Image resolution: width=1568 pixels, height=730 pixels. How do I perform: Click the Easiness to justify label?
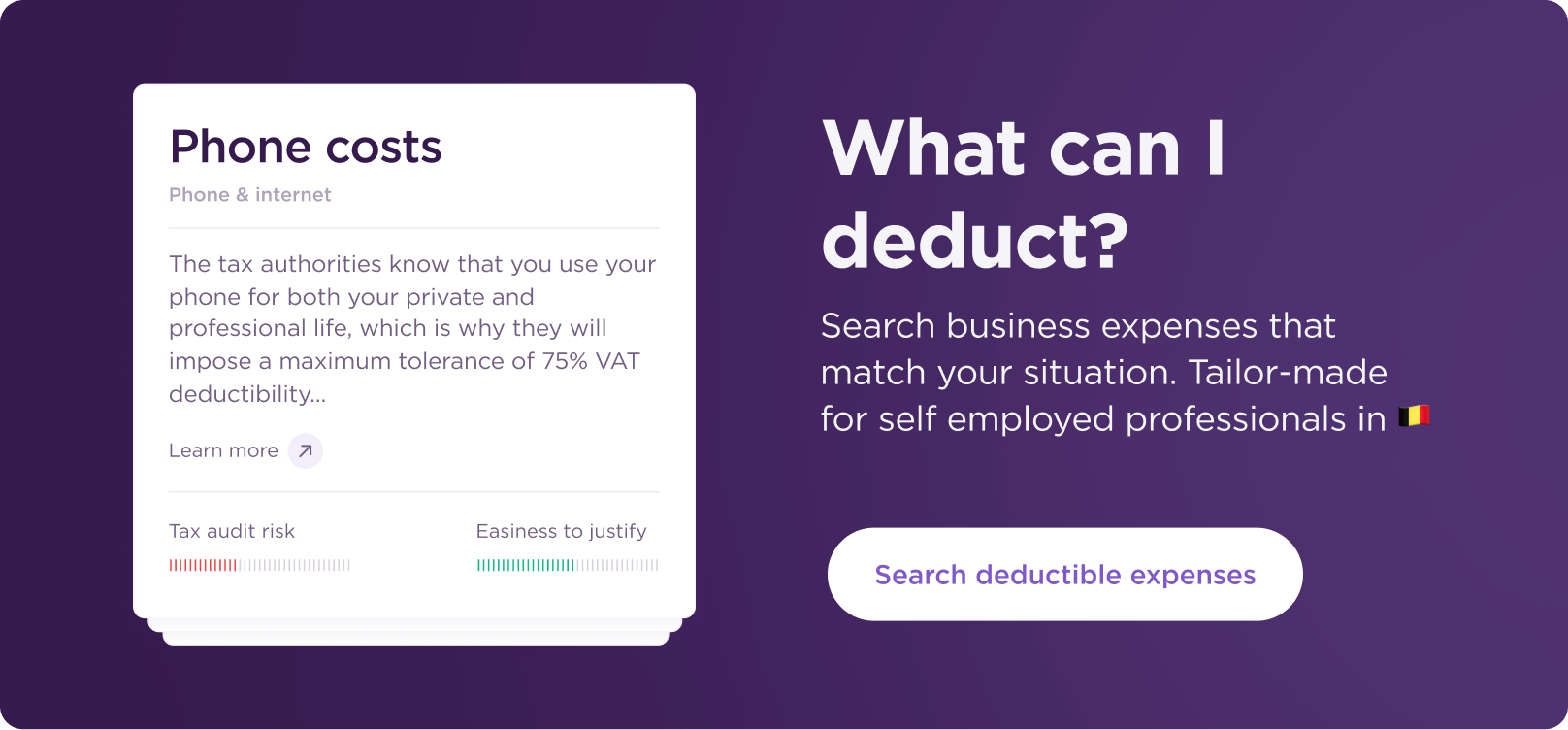point(561,531)
